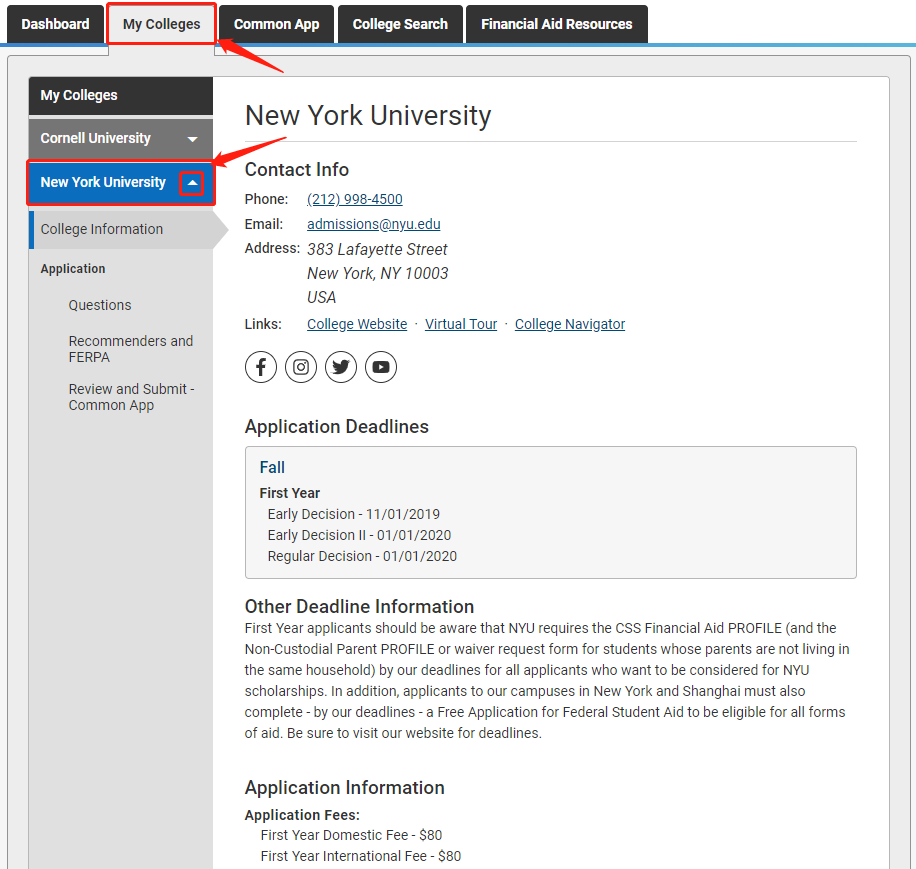Select Review and Submit - Common App

coord(131,397)
